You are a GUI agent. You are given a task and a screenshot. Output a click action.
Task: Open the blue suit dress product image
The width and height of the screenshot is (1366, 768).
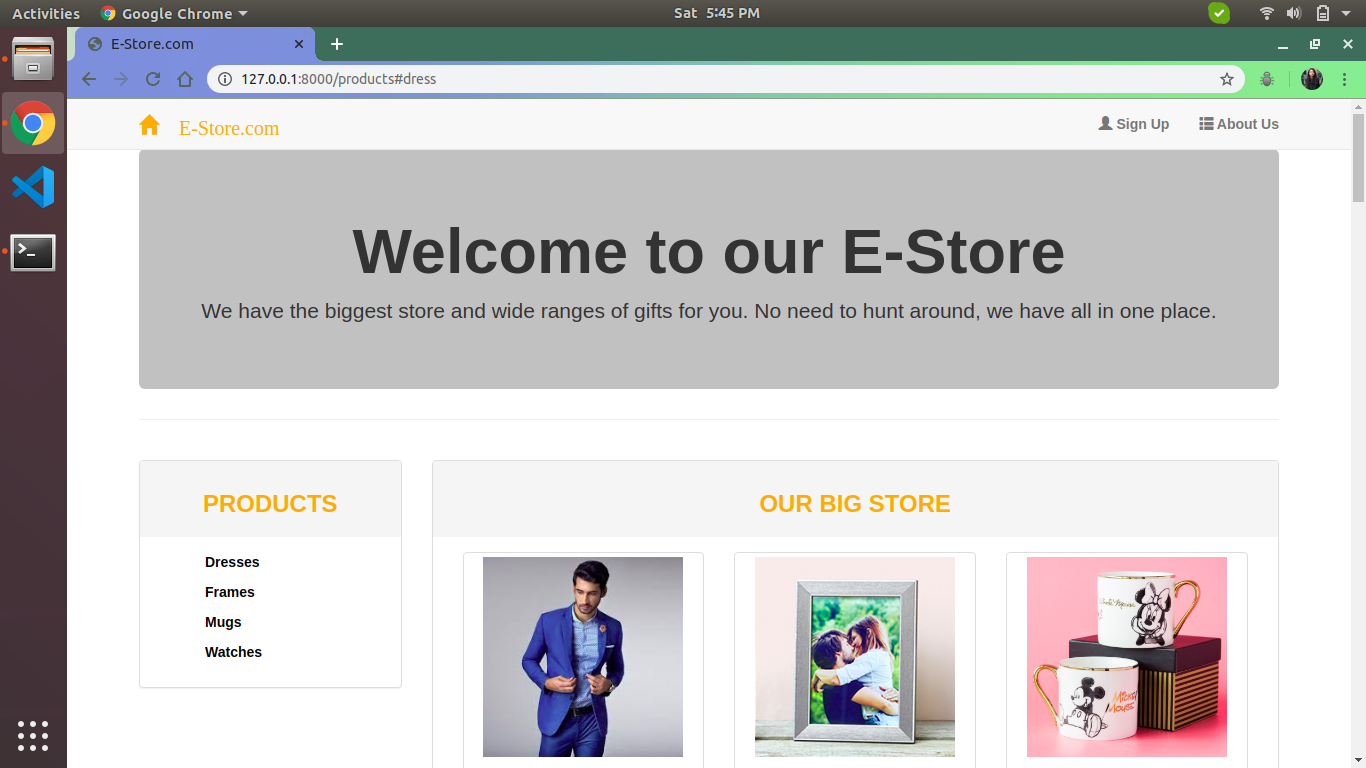point(583,657)
